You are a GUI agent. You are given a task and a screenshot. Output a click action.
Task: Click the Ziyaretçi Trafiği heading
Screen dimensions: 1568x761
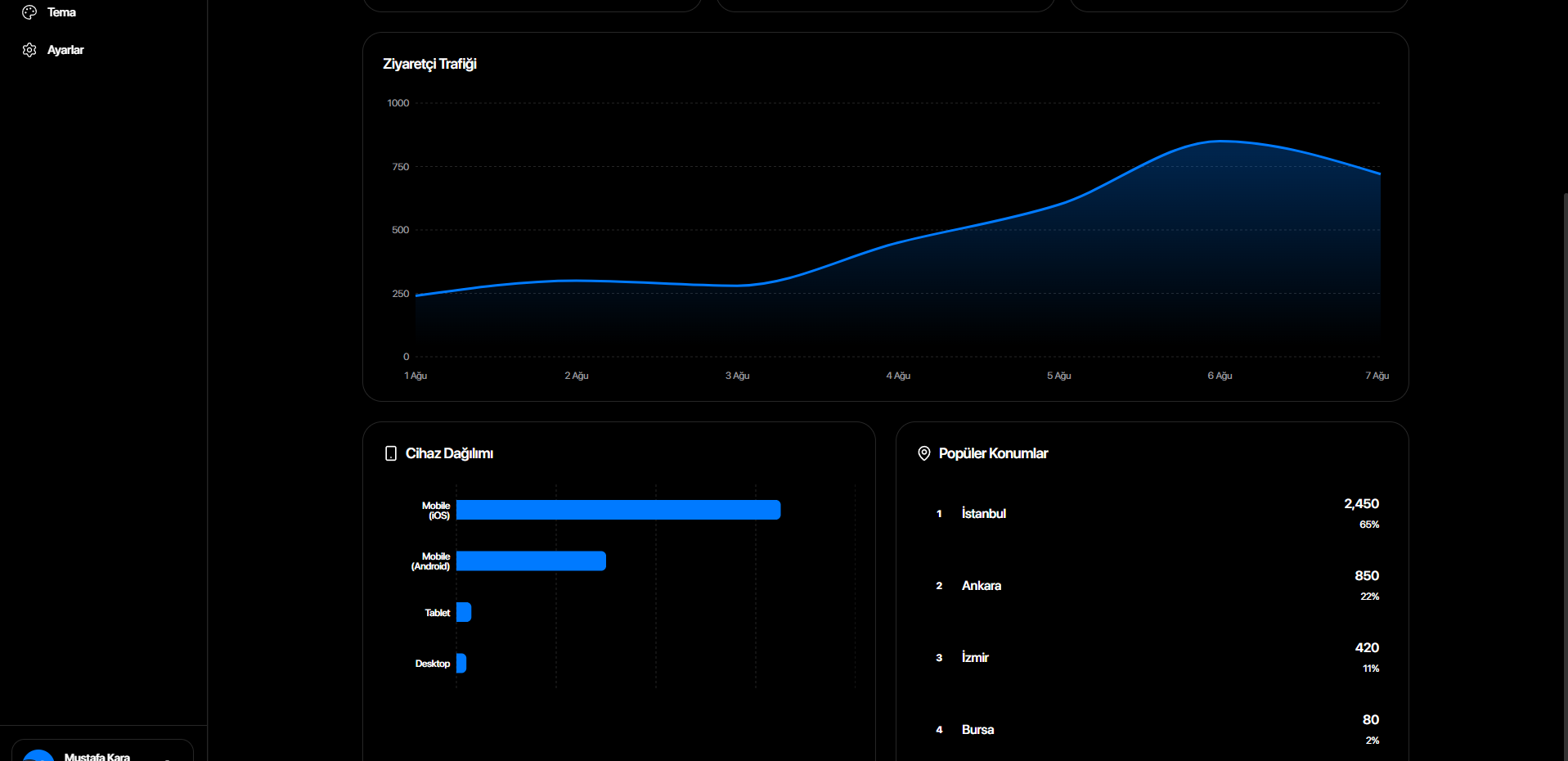point(429,64)
